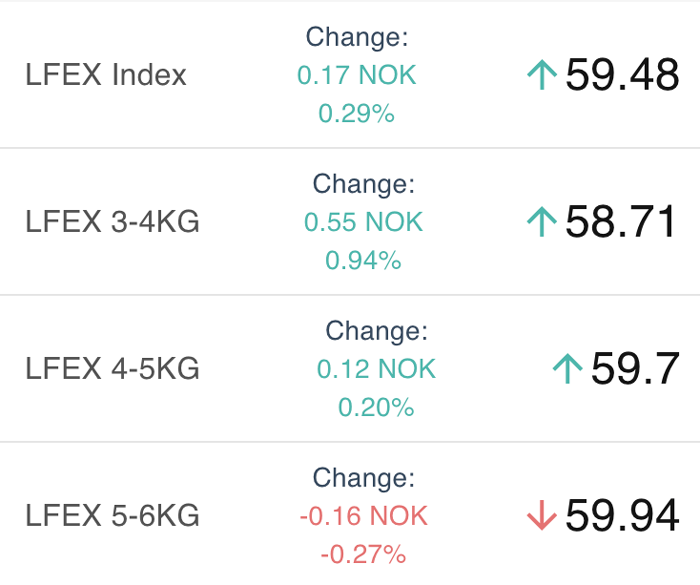
Task: Click the 59.94 price value
Action: tap(622, 515)
